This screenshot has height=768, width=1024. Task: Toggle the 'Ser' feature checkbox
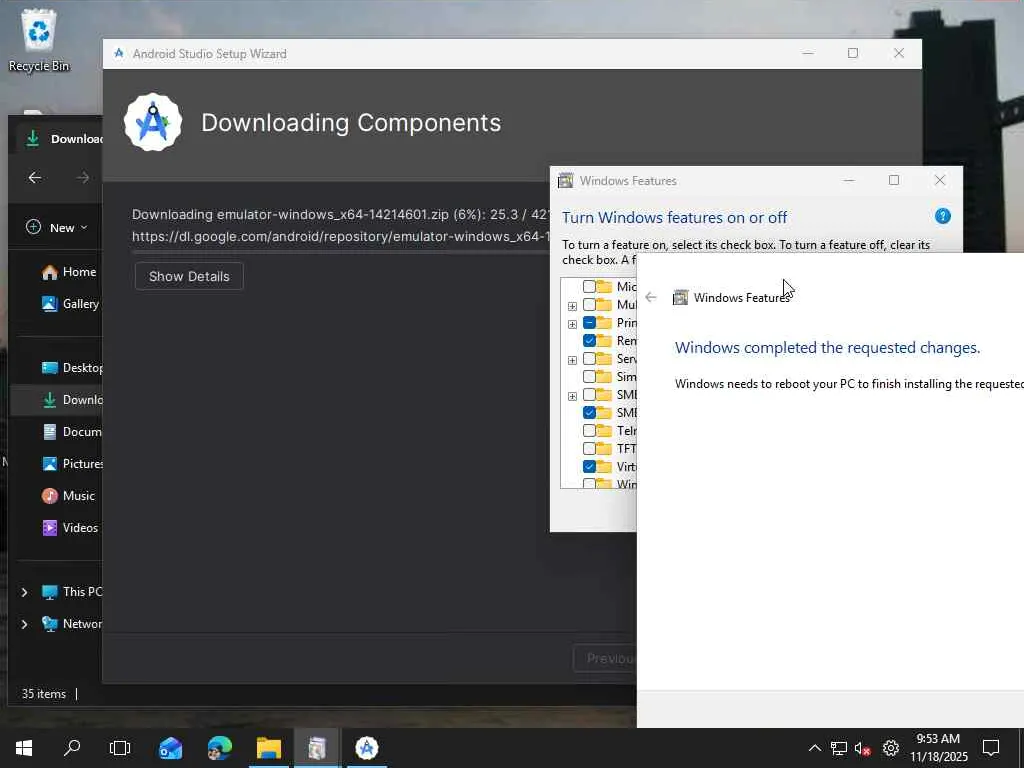589,359
